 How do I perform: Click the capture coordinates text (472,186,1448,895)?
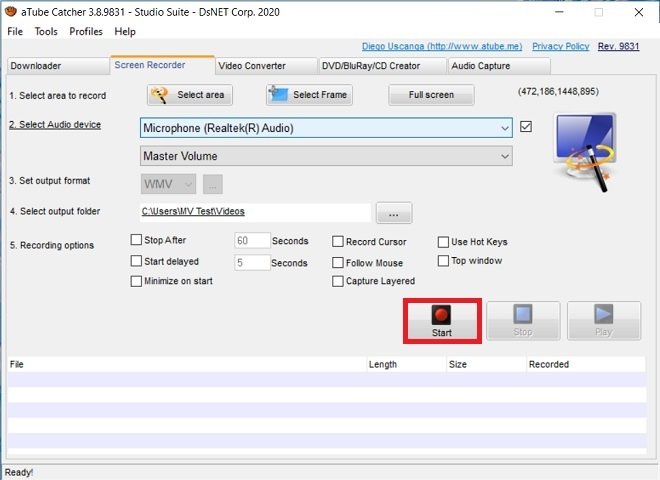pyautogui.click(x=558, y=91)
